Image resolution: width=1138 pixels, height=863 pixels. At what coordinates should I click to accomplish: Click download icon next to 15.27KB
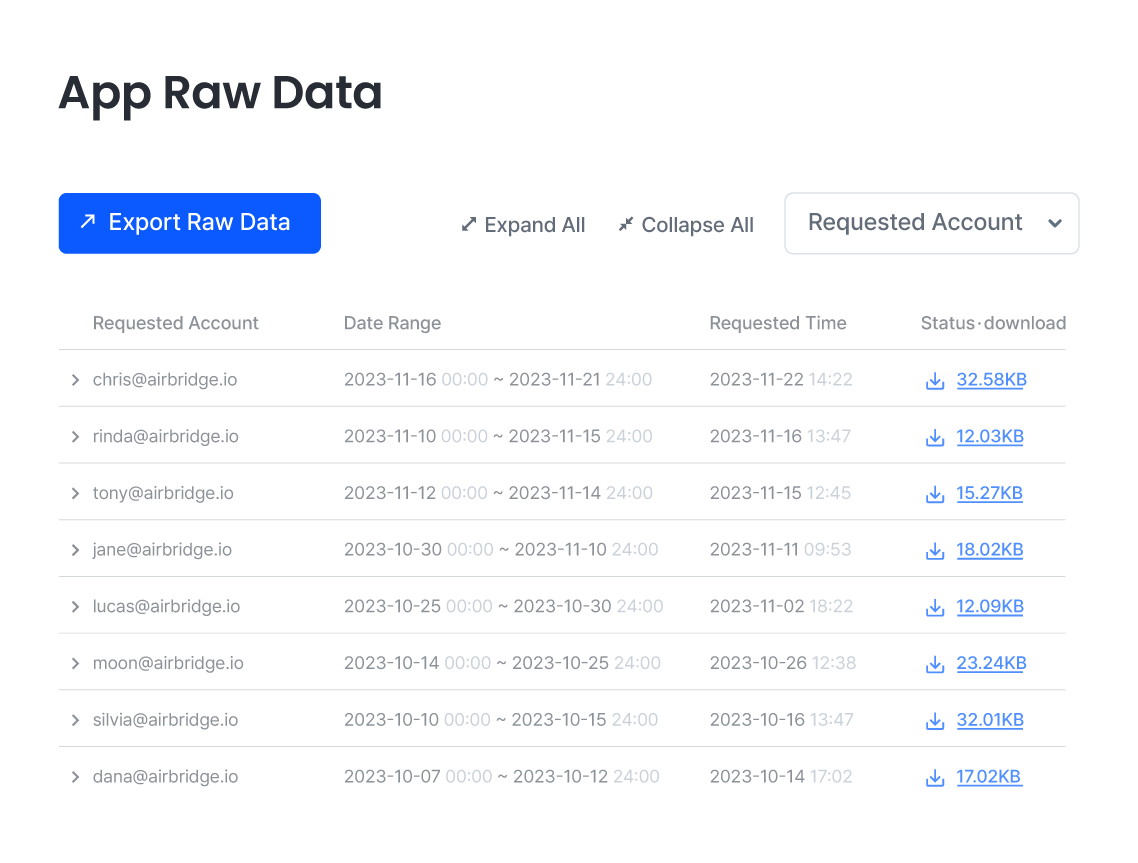935,494
